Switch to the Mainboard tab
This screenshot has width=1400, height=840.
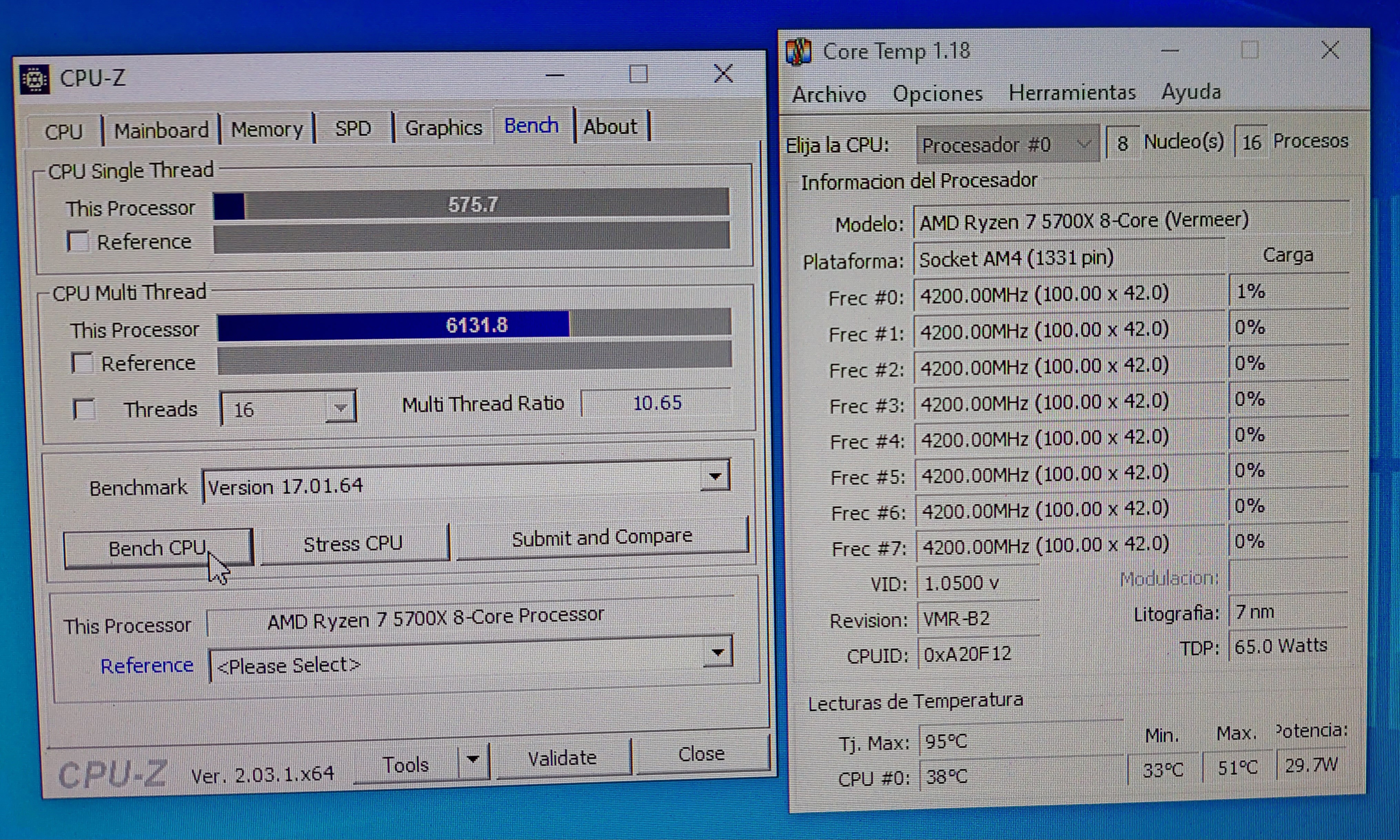[161, 131]
